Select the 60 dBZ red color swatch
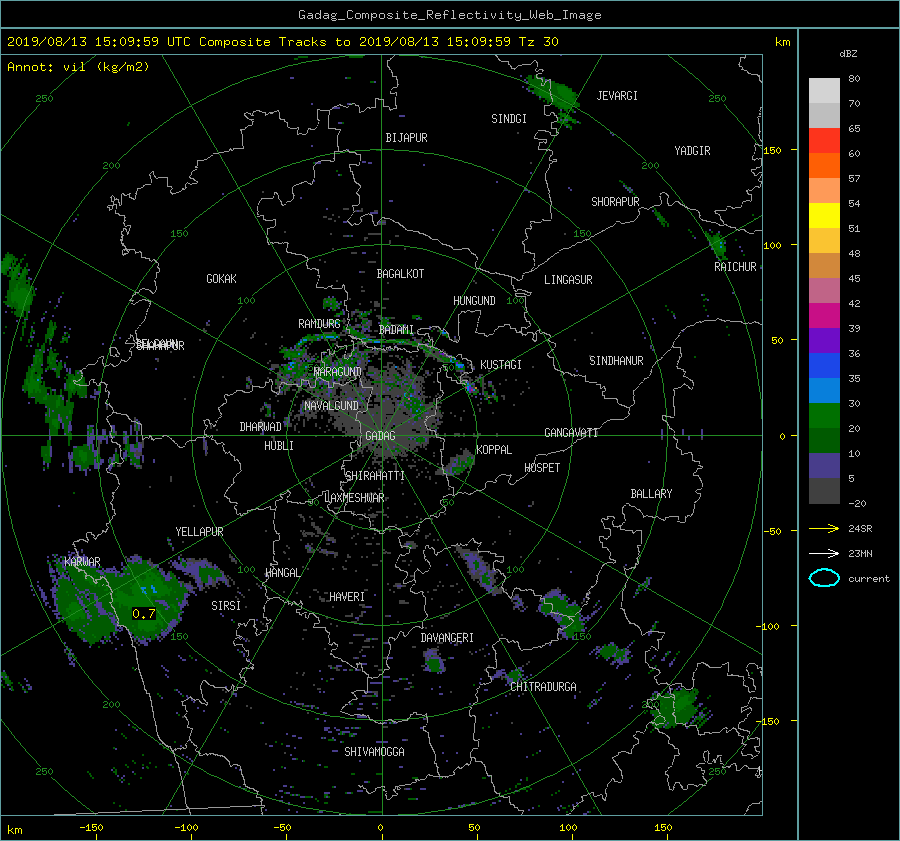 (824, 140)
